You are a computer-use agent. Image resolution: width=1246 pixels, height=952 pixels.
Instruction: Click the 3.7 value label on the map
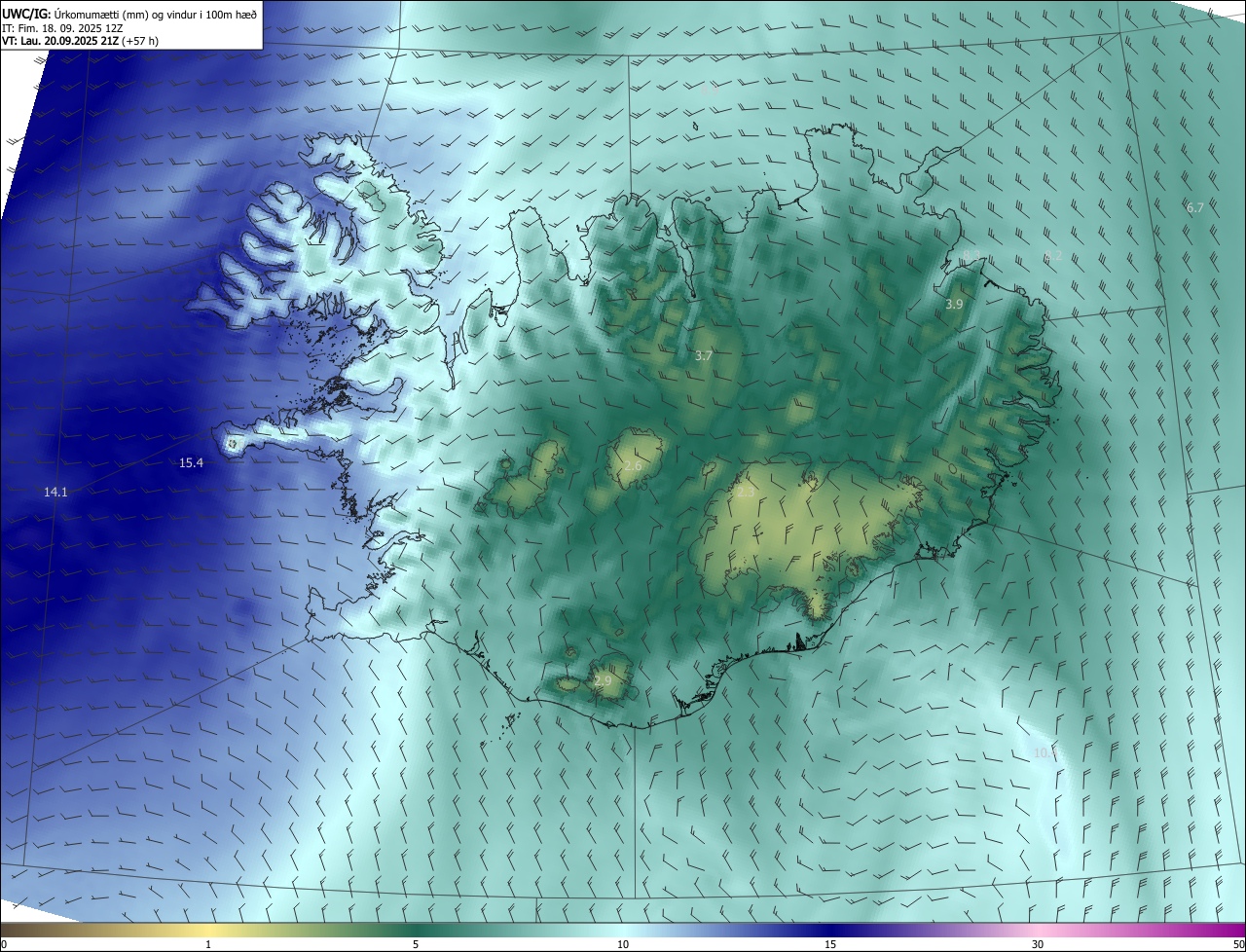pos(704,356)
